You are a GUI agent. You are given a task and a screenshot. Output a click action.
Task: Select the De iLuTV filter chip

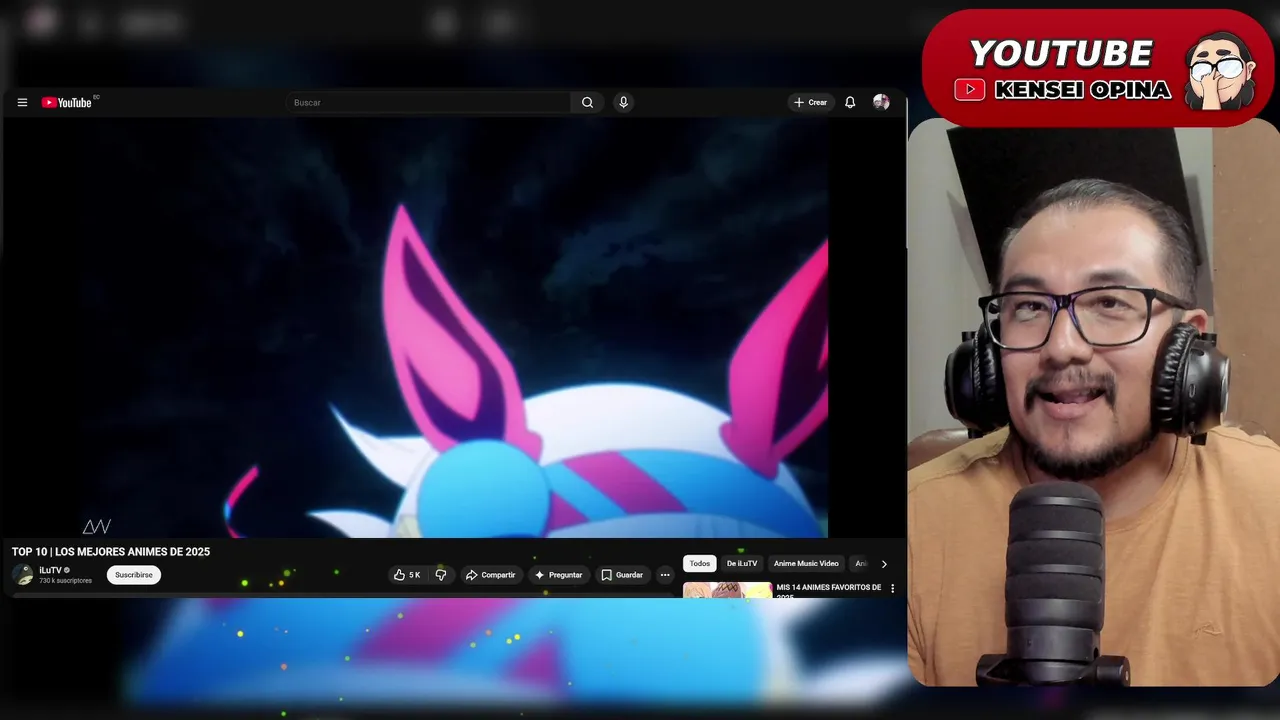point(742,564)
